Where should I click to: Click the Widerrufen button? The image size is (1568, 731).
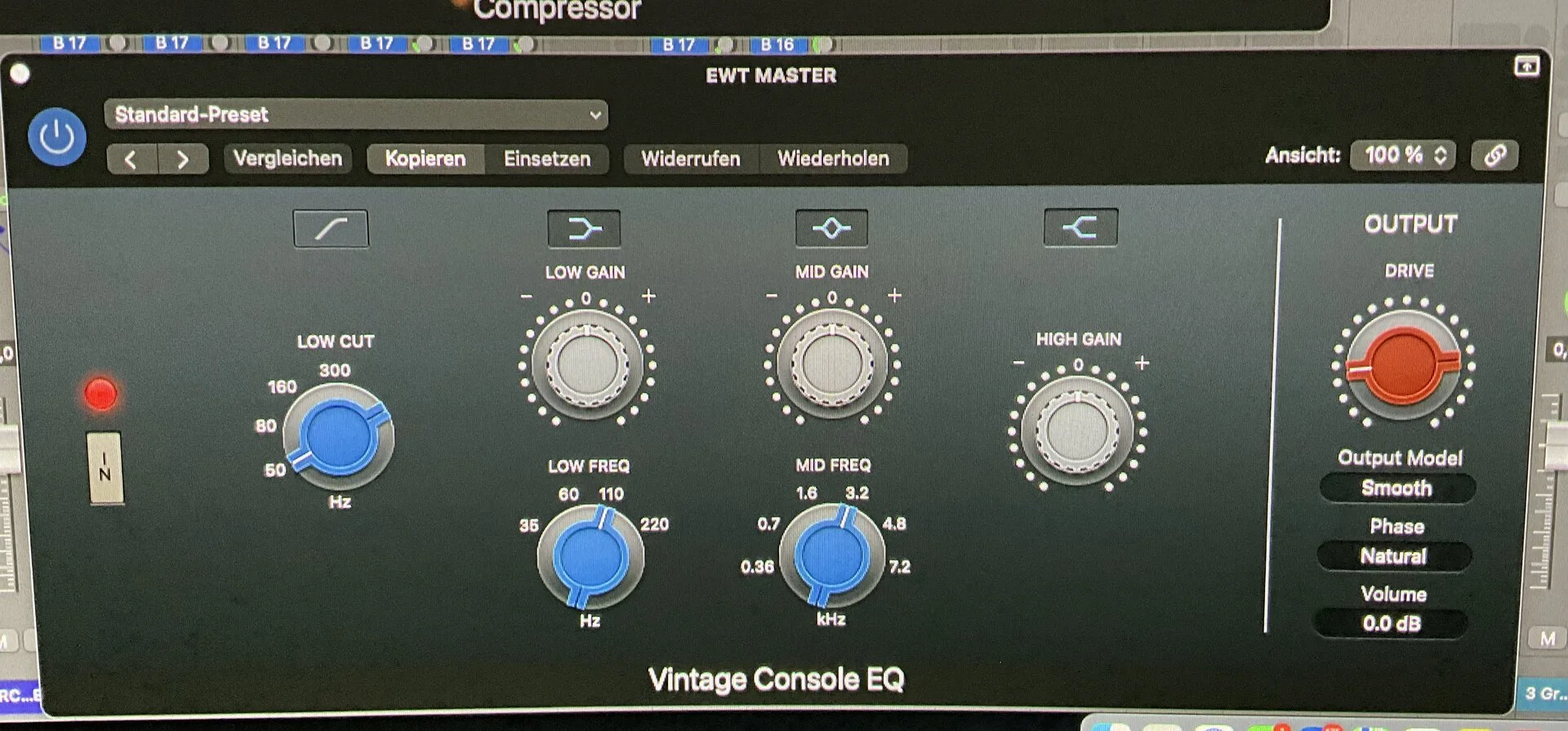(x=691, y=158)
